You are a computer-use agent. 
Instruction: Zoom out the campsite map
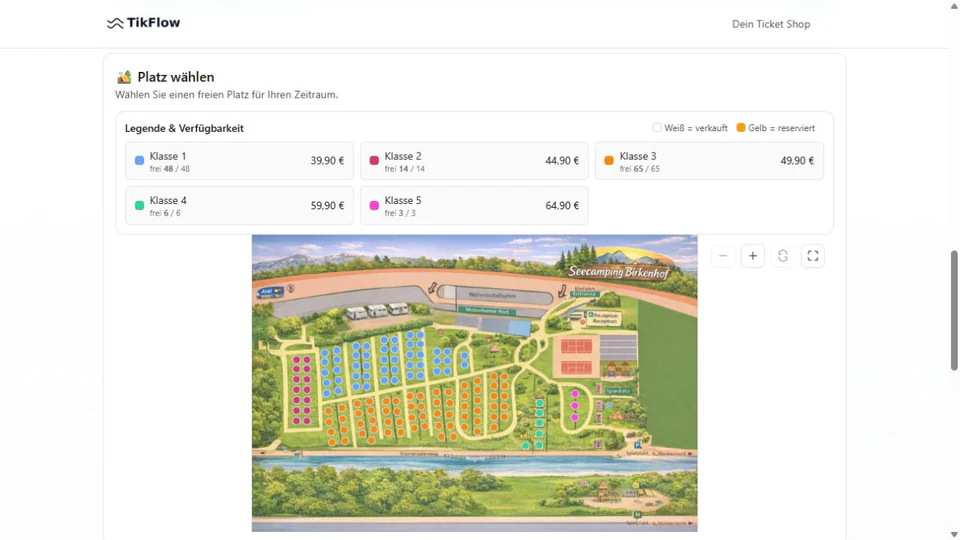coord(722,256)
